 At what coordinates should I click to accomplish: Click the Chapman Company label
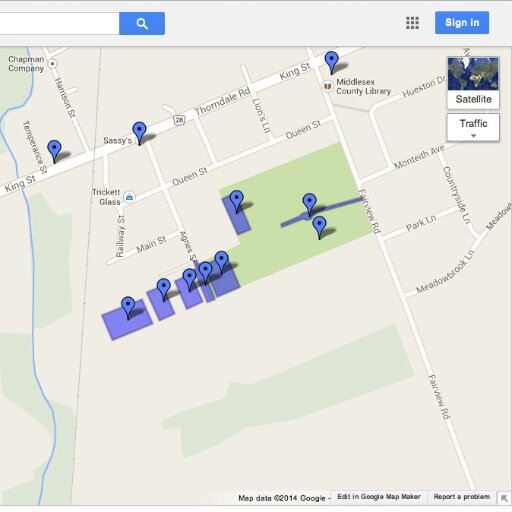26,64
